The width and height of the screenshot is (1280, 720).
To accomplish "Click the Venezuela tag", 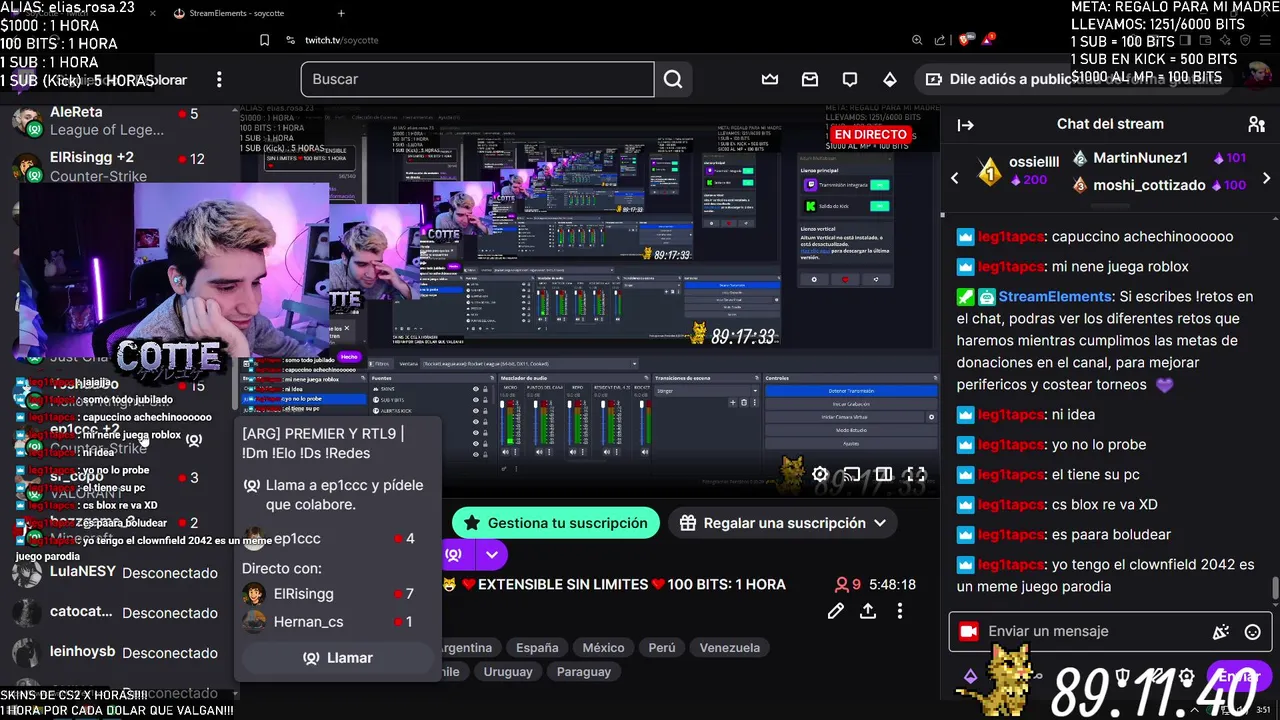I will (730, 648).
